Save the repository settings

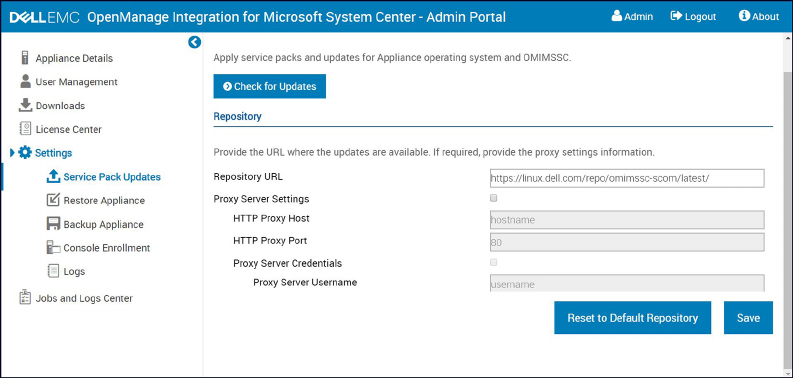click(748, 318)
